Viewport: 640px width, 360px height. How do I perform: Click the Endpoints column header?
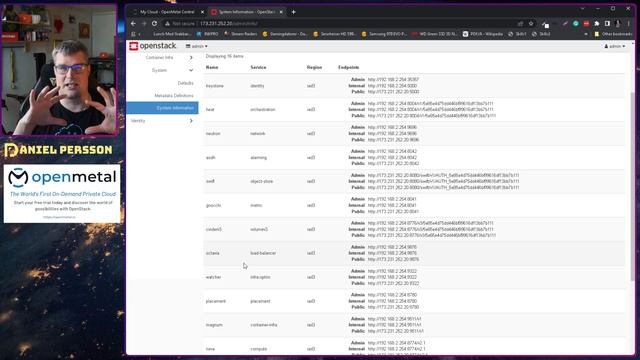(x=349, y=67)
